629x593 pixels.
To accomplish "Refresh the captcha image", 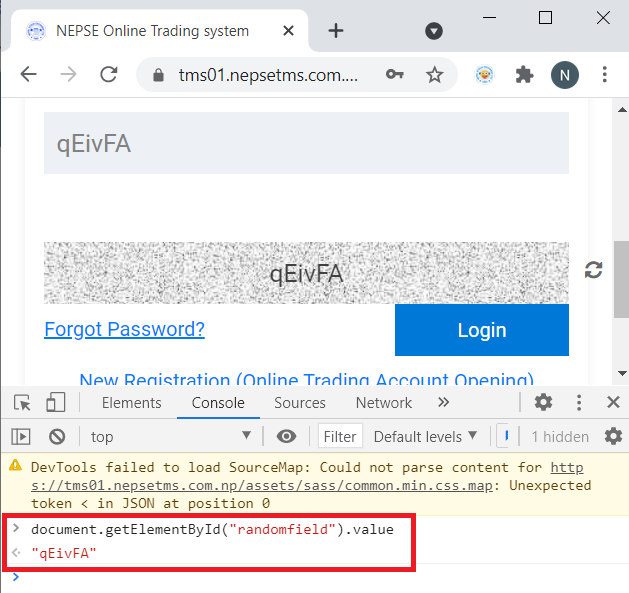I will (x=594, y=270).
